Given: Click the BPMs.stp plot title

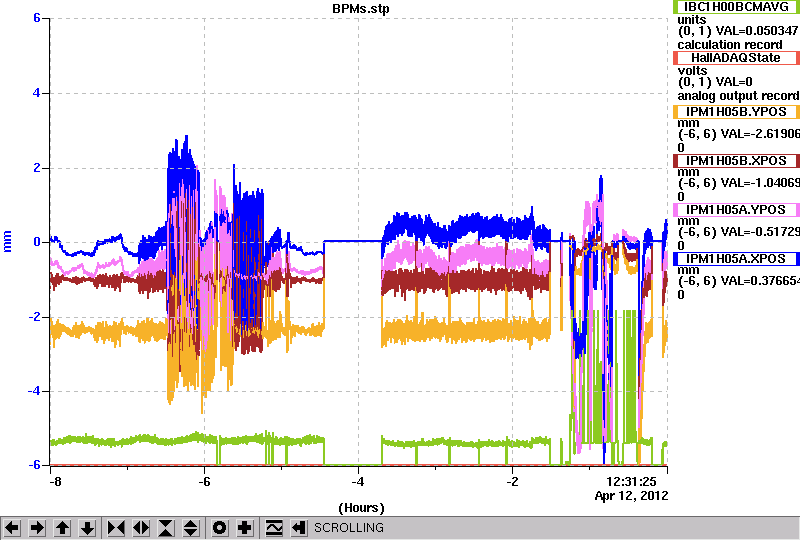Looking at the screenshot, I should [361, 9].
